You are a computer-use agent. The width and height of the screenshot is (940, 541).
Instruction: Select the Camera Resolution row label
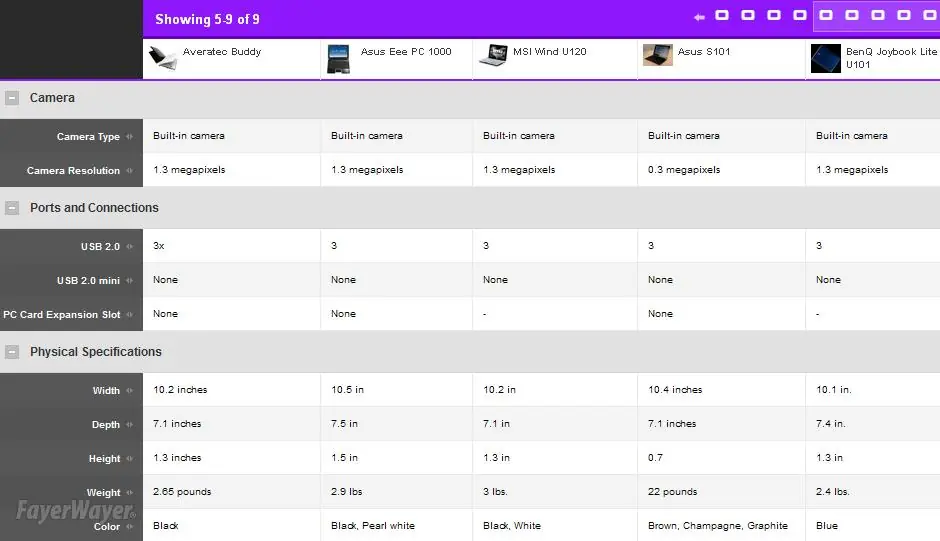click(x=73, y=170)
